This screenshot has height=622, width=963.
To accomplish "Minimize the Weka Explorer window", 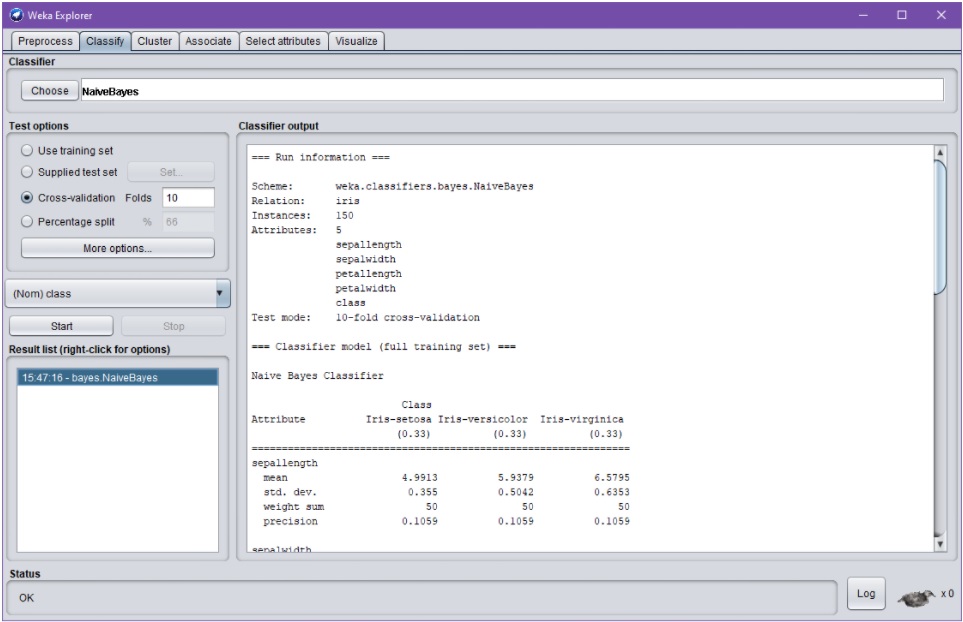I will point(864,15).
